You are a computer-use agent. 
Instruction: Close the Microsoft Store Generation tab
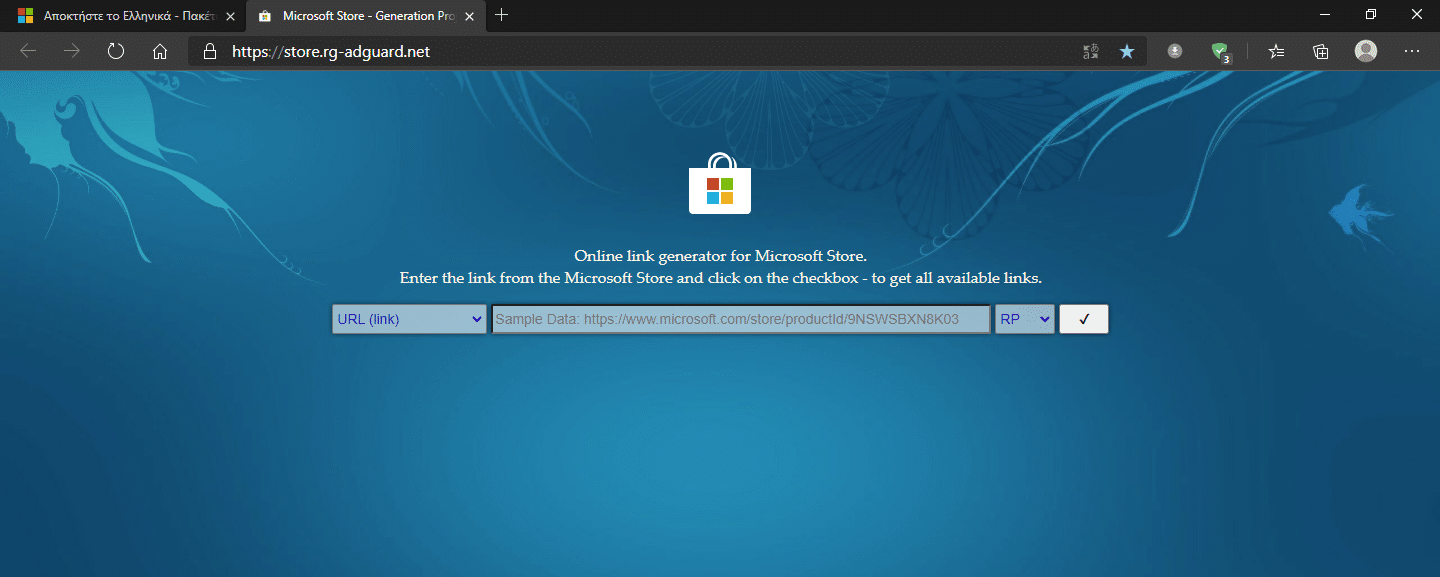pyautogui.click(x=469, y=16)
